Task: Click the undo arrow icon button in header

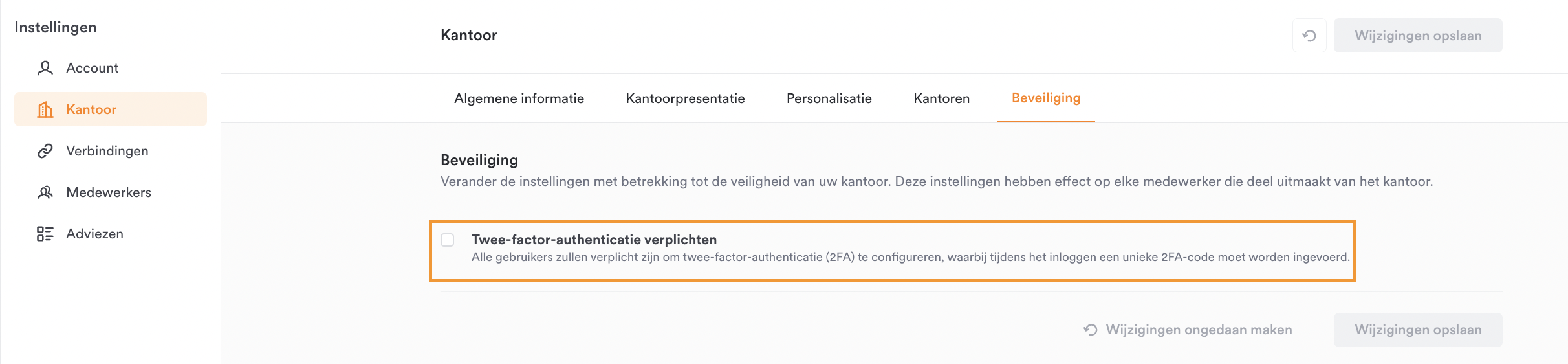Action: tap(1309, 36)
